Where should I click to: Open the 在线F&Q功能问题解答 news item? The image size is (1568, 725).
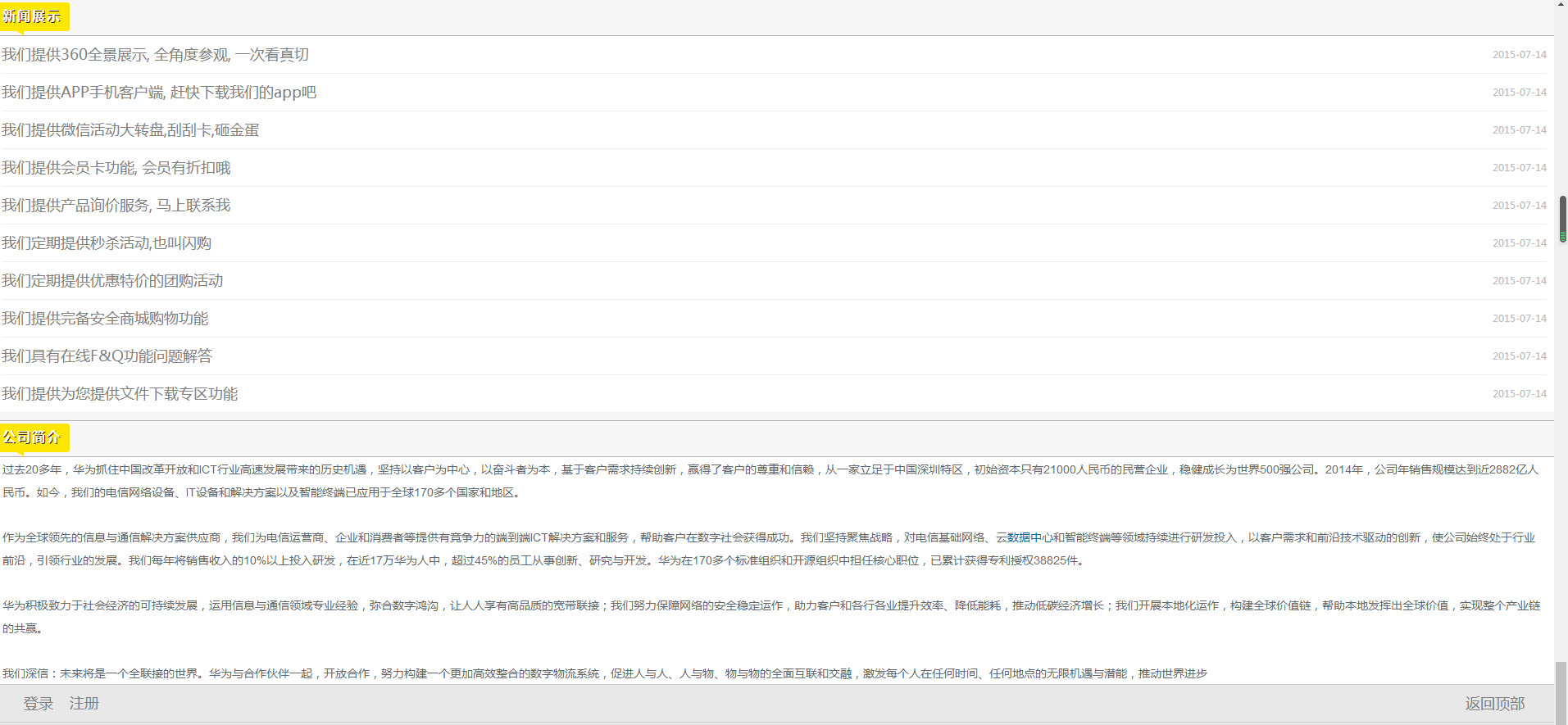(x=107, y=356)
